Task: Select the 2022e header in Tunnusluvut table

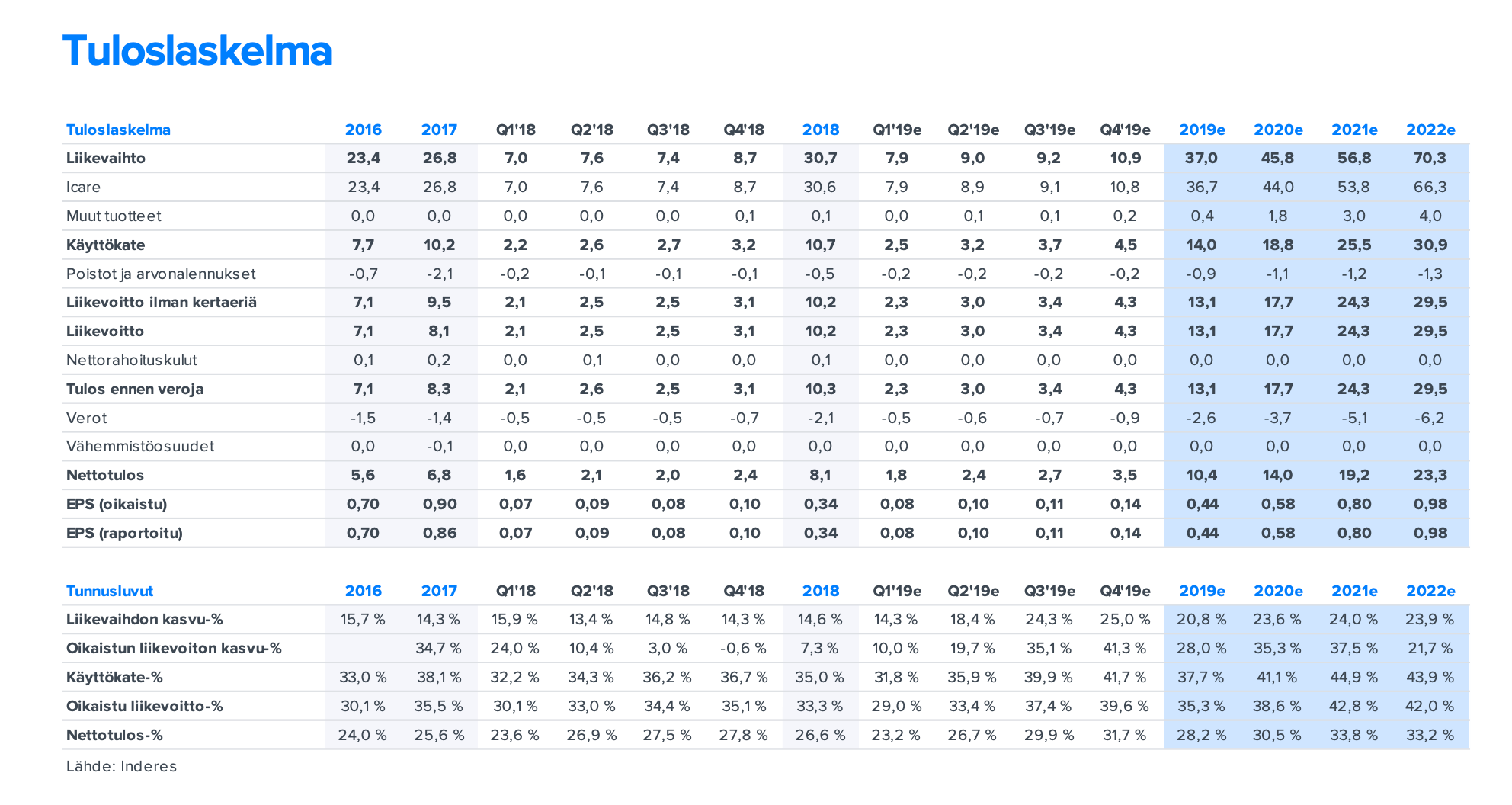Action: [1430, 591]
